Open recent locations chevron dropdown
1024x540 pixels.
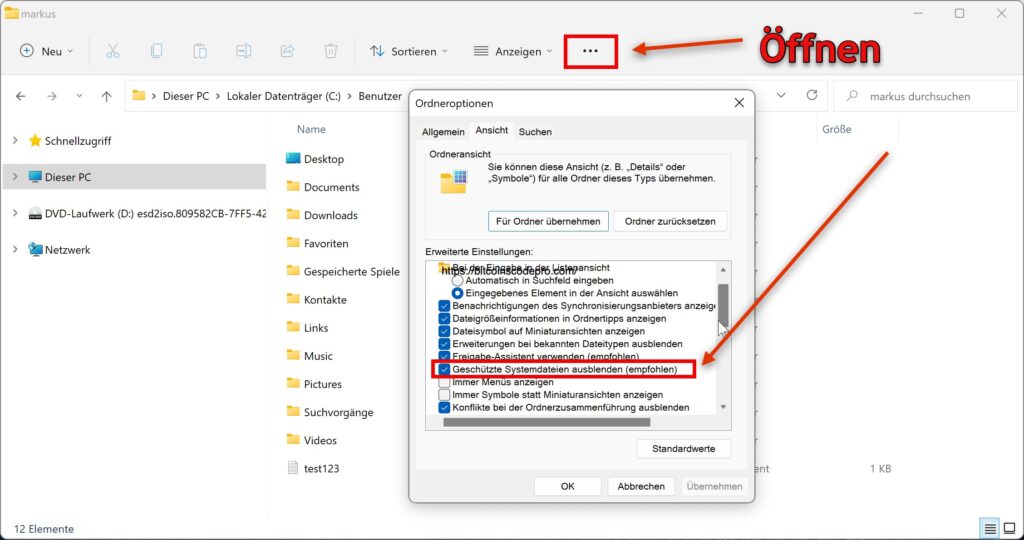(79, 96)
